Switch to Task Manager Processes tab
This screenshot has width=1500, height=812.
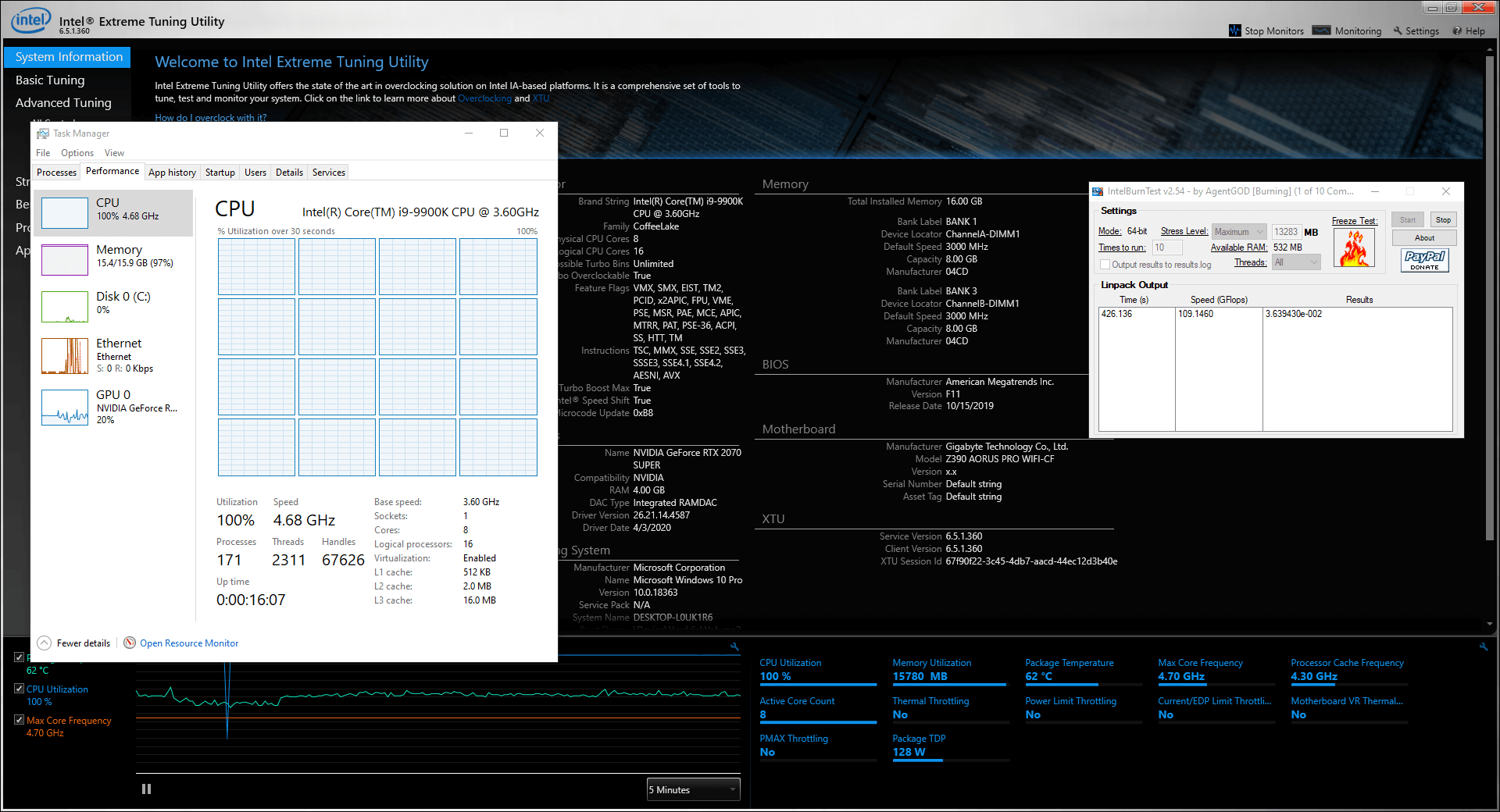(56, 173)
